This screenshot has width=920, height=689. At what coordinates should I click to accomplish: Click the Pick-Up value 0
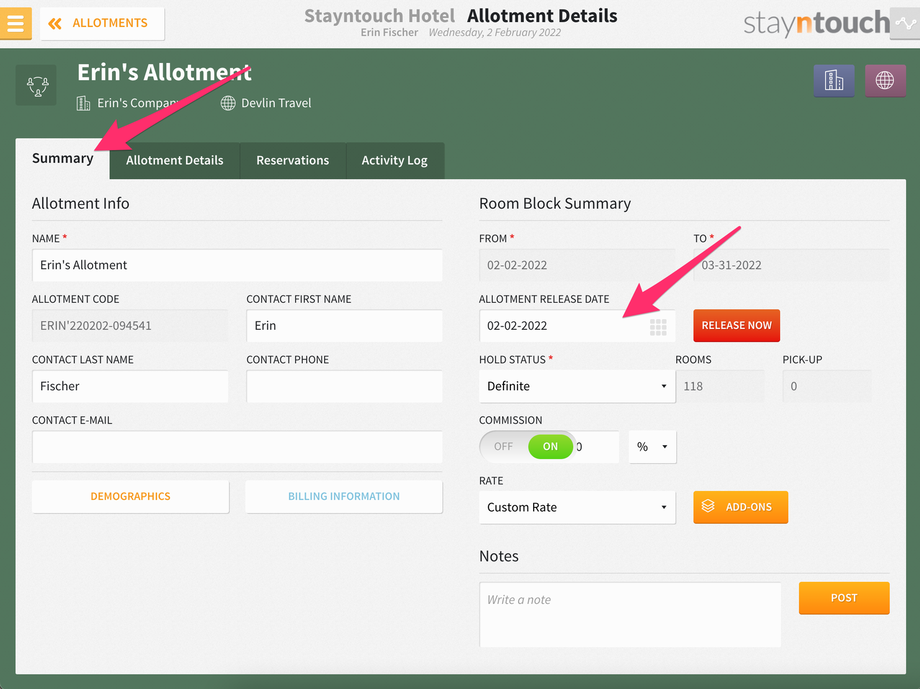827,386
